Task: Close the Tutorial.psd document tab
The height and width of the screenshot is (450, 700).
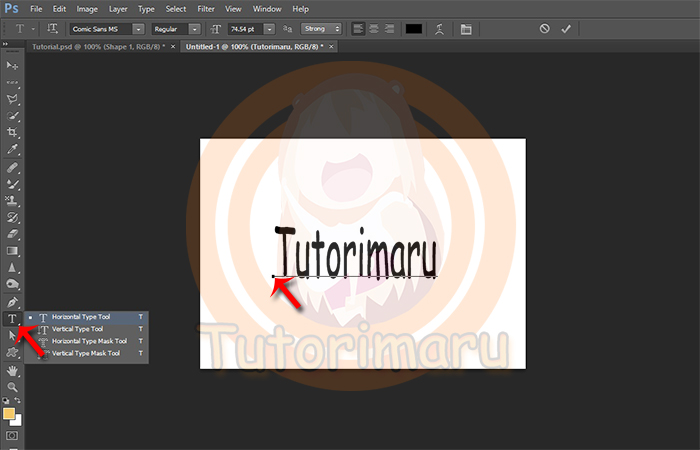Action: 173,46
